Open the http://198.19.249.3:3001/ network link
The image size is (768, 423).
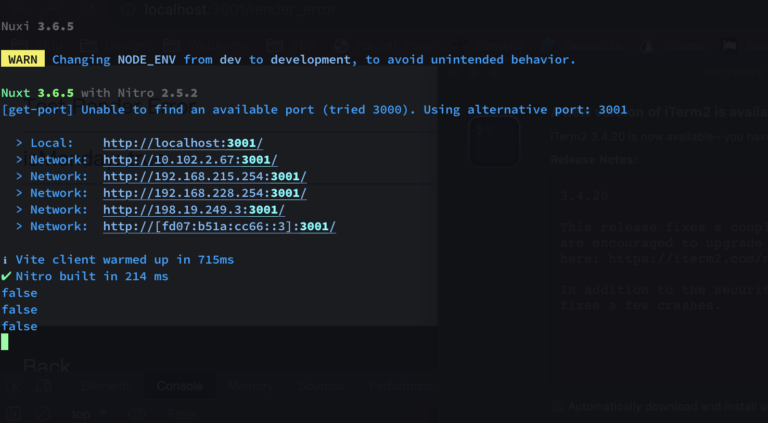[x=193, y=209]
